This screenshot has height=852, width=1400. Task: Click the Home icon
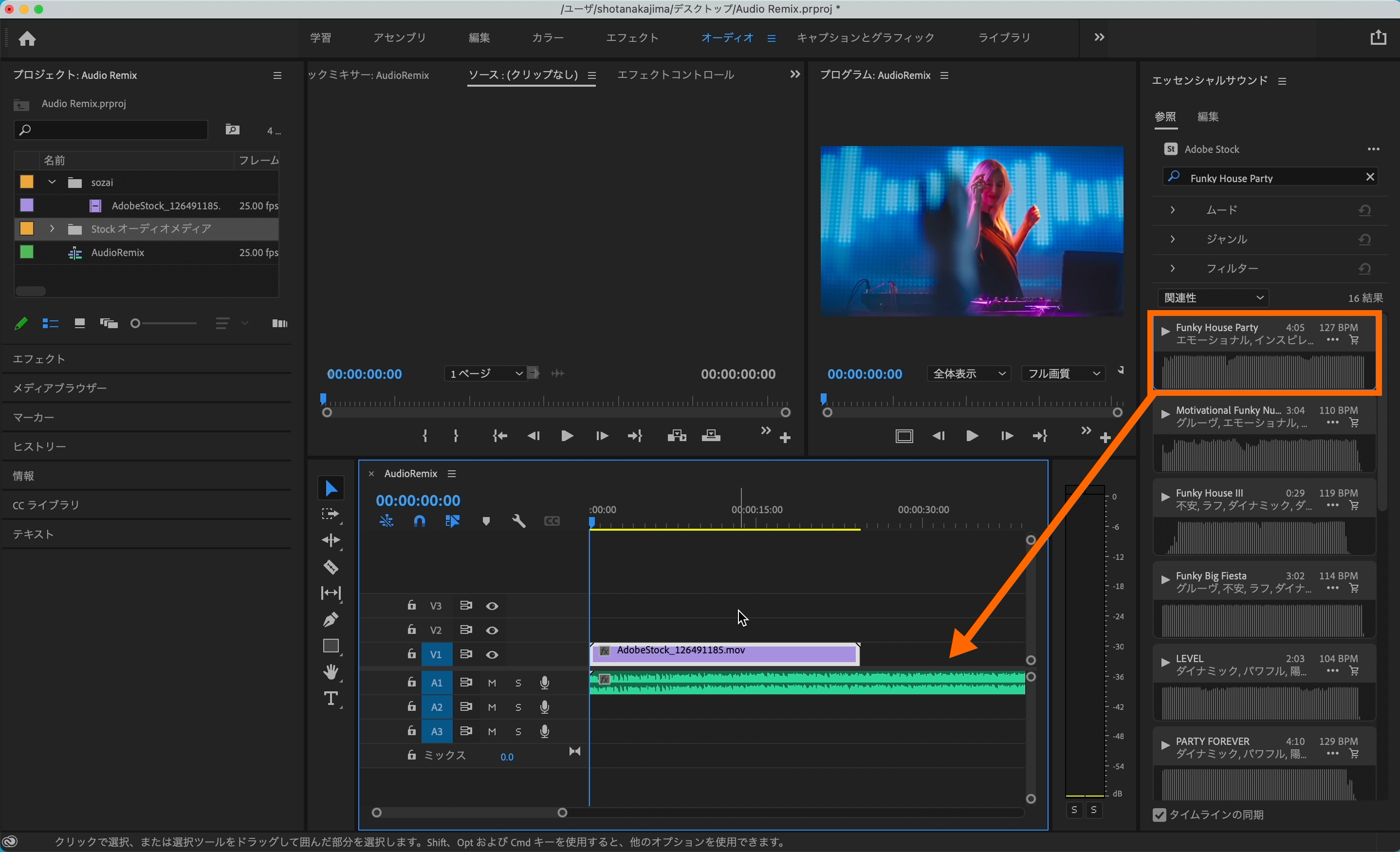point(27,38)
